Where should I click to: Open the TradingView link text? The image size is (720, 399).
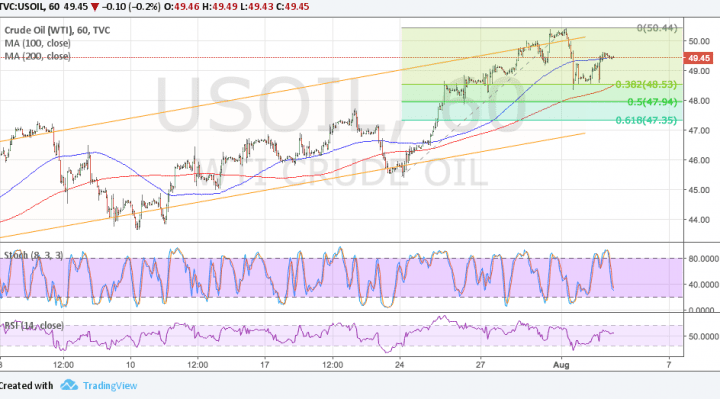point(110,386)
